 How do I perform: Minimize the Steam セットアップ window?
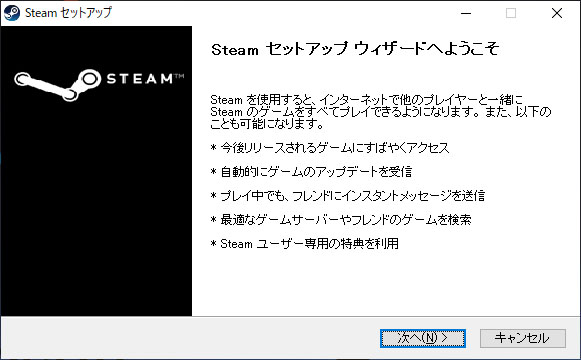[466, 13]
